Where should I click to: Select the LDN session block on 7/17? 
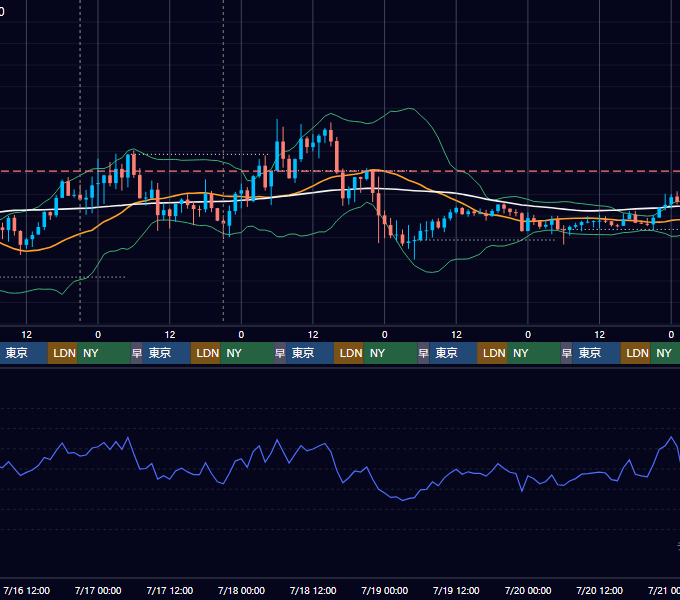(x=206, y=353)
